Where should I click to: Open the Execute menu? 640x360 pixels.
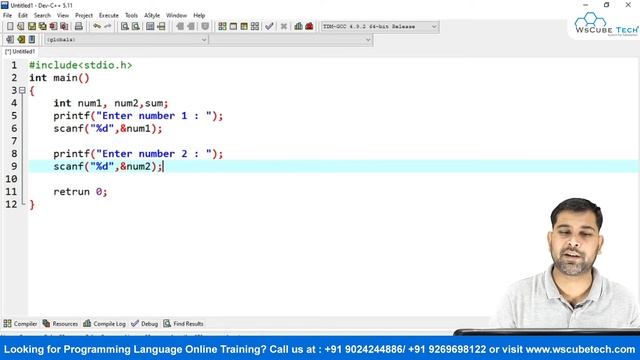(109, 16)
